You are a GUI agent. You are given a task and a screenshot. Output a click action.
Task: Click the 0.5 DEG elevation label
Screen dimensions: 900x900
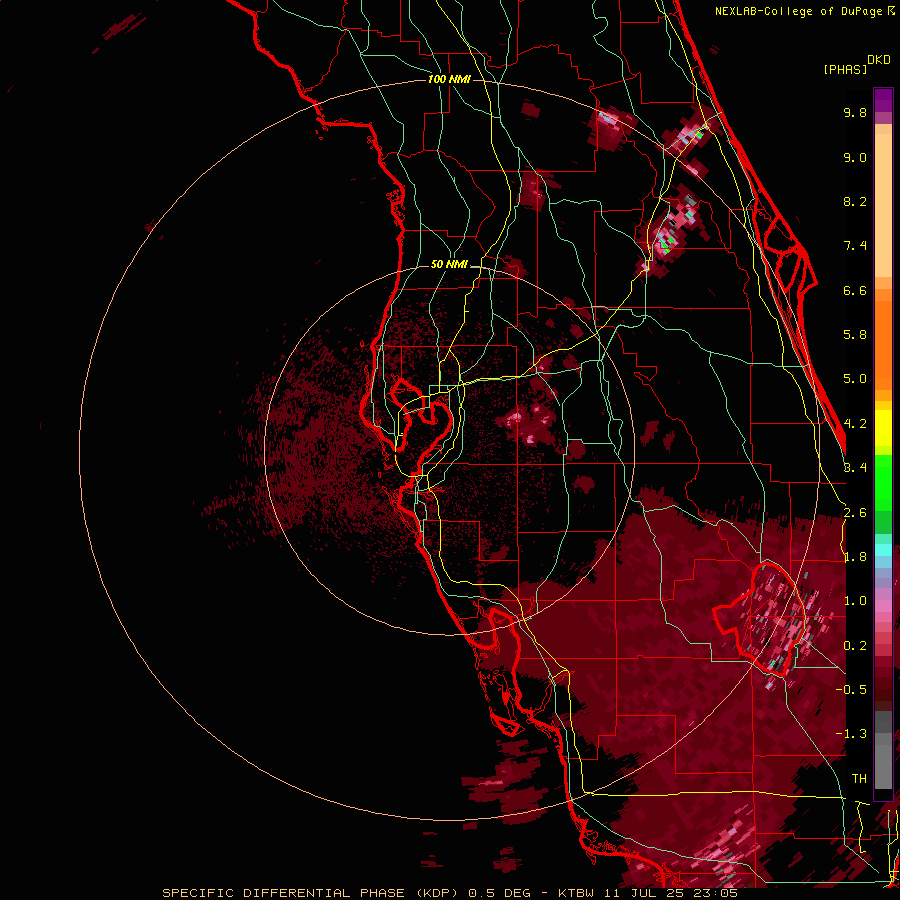point(499,893)
